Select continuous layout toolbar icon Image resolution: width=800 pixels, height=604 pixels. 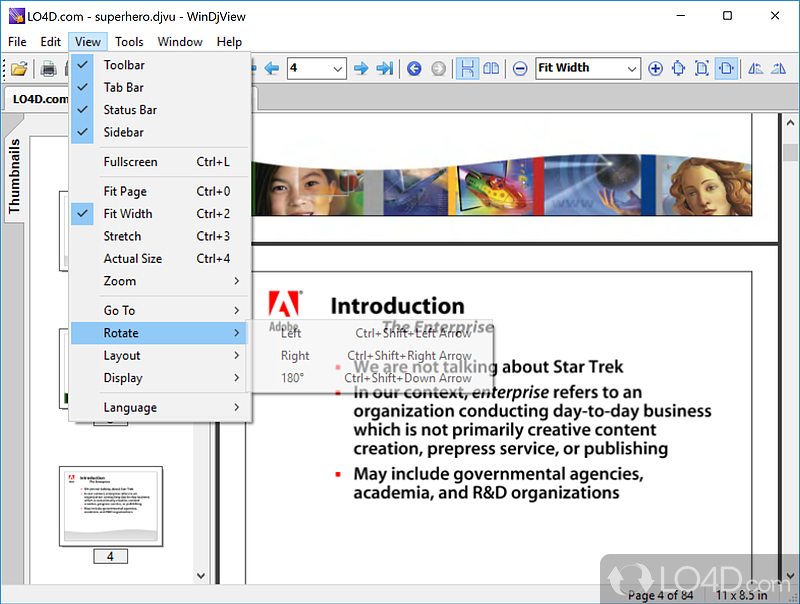[x=467, y=68]
